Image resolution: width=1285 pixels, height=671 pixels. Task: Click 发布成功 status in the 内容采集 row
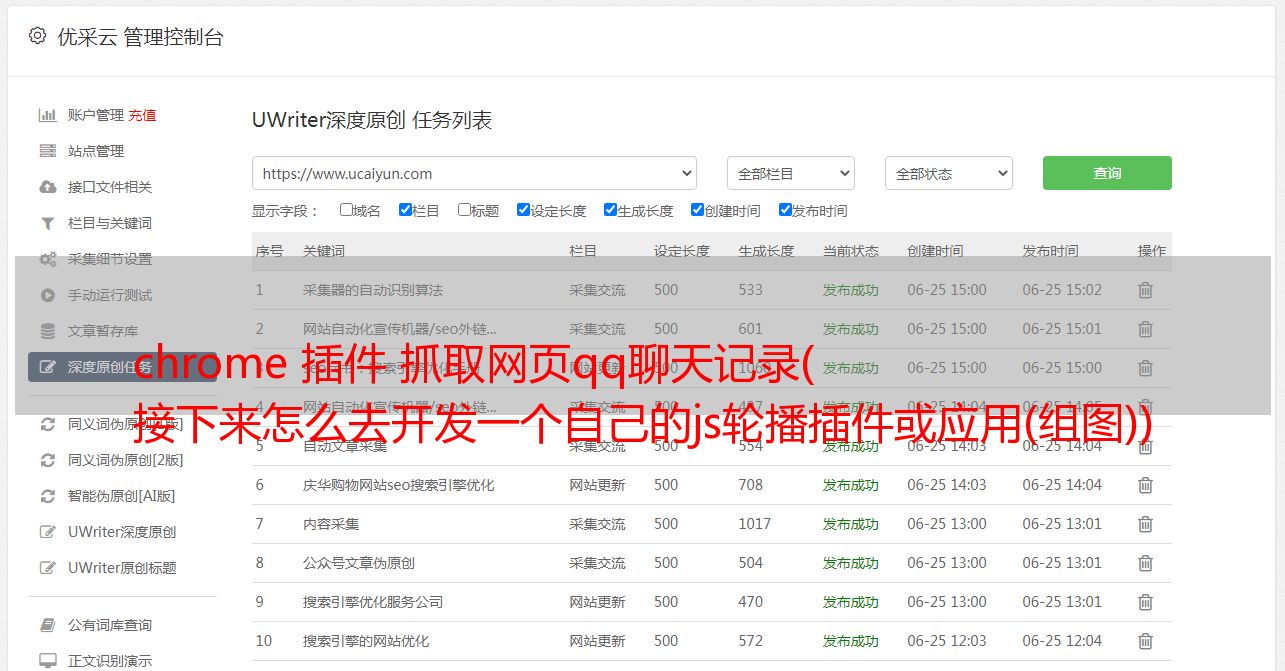pyautogui.click(x=851, y=524)
